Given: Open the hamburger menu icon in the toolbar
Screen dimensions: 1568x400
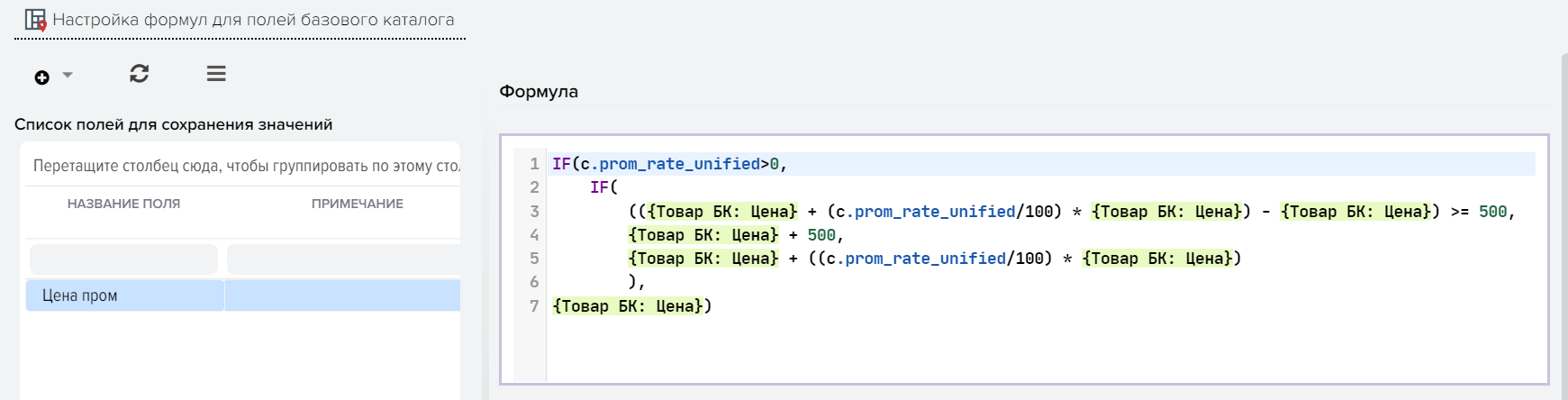Looking at the screenshot, I should (x=216, y=74).
